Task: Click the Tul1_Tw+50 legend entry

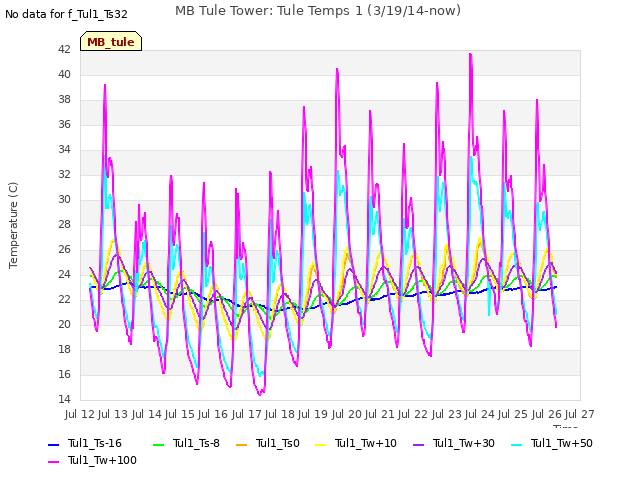Action: 552,443
